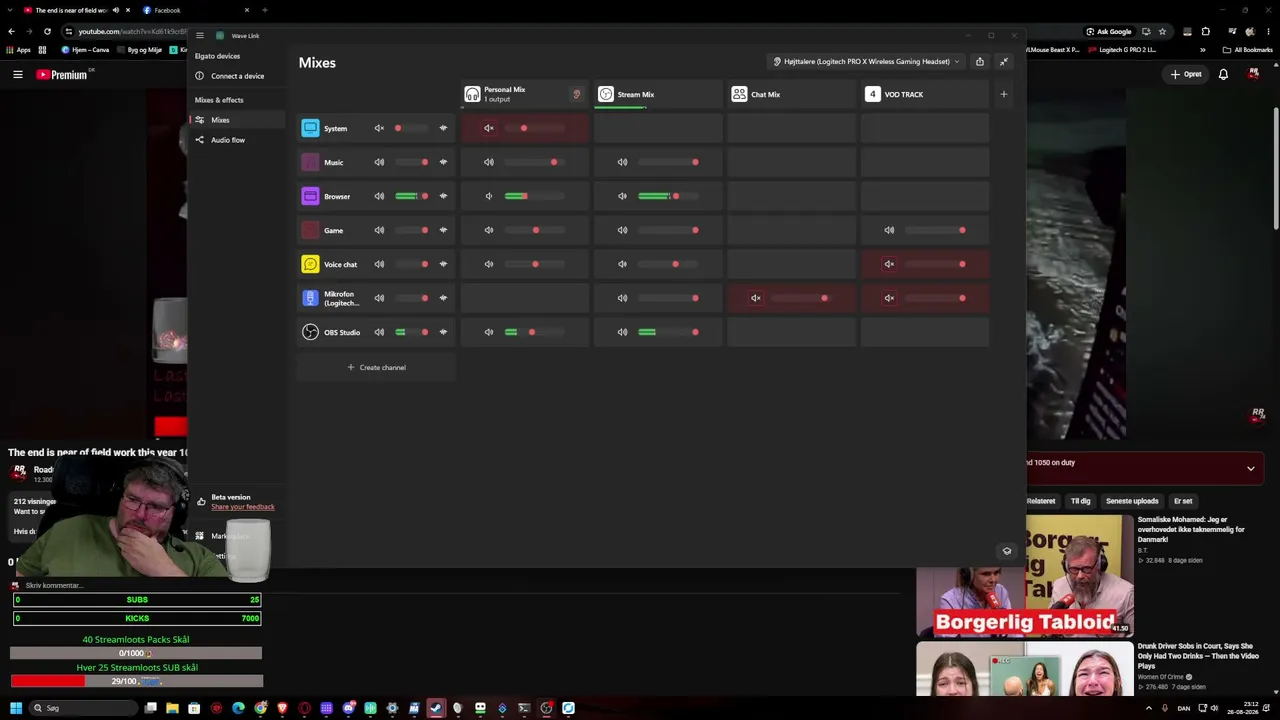Click the purple Browser channel icon
The width and height of the screenshot is (1280, 720).
tap(310, 196)
